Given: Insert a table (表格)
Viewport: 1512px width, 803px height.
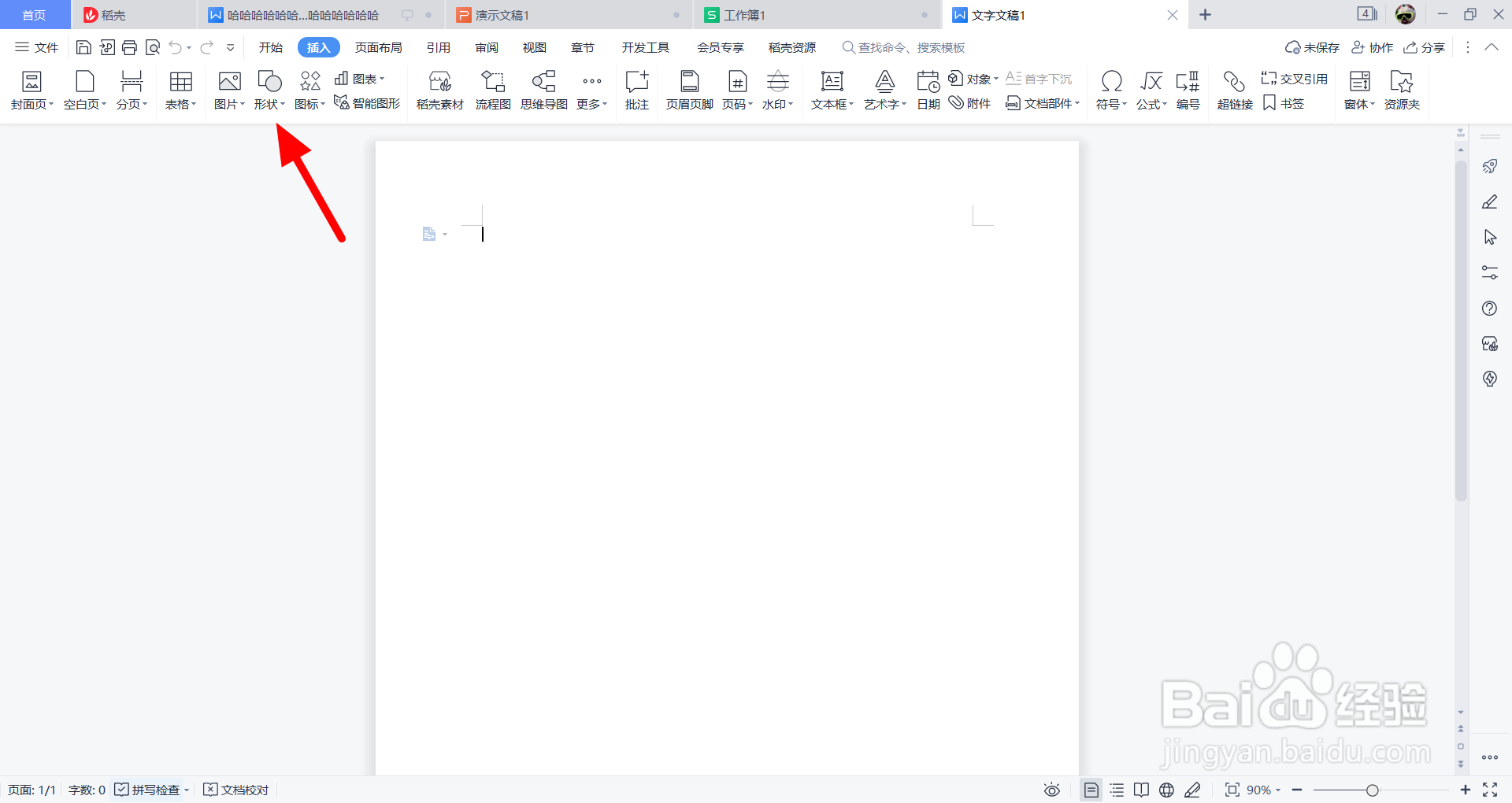Looking at the screenshot, I should [x=180, y=91].
